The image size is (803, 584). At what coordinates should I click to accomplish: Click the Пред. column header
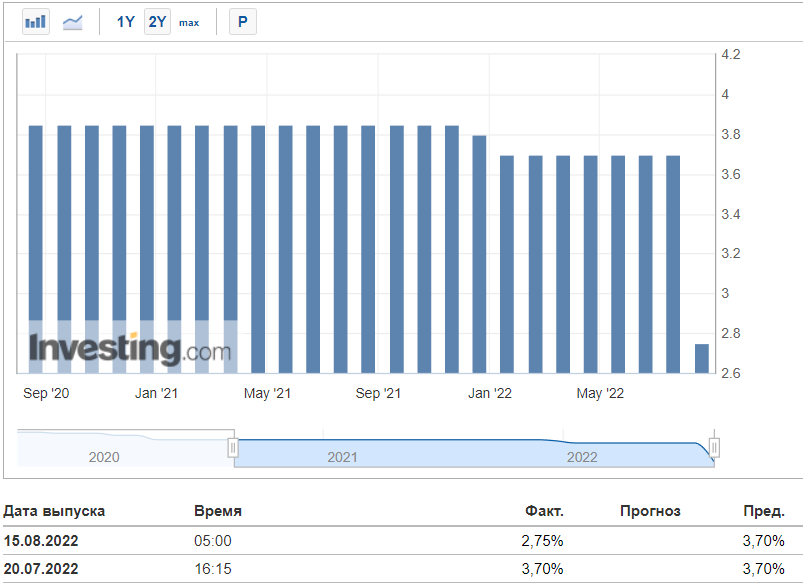763,511
